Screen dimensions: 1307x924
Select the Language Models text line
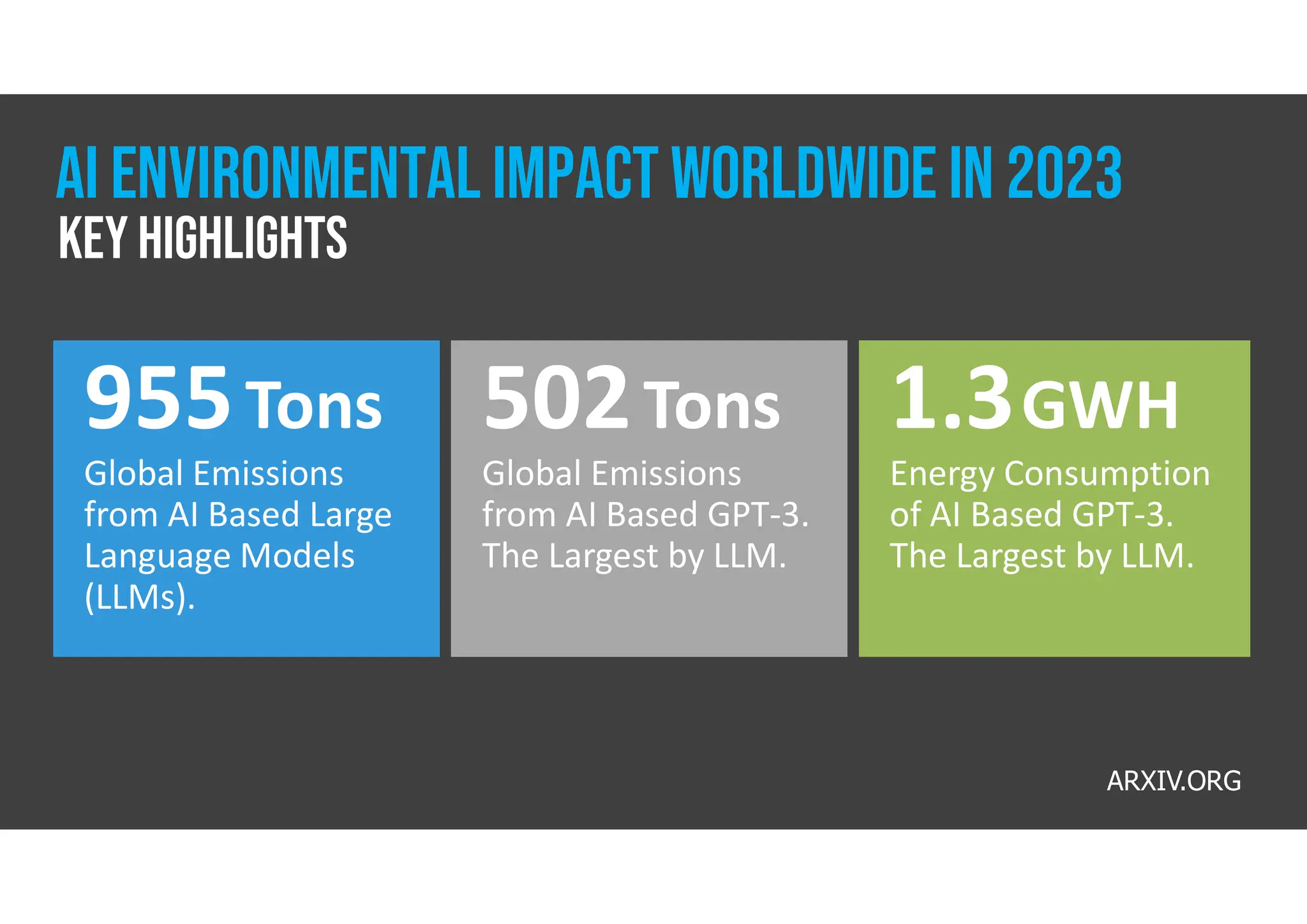coord(220,556)
